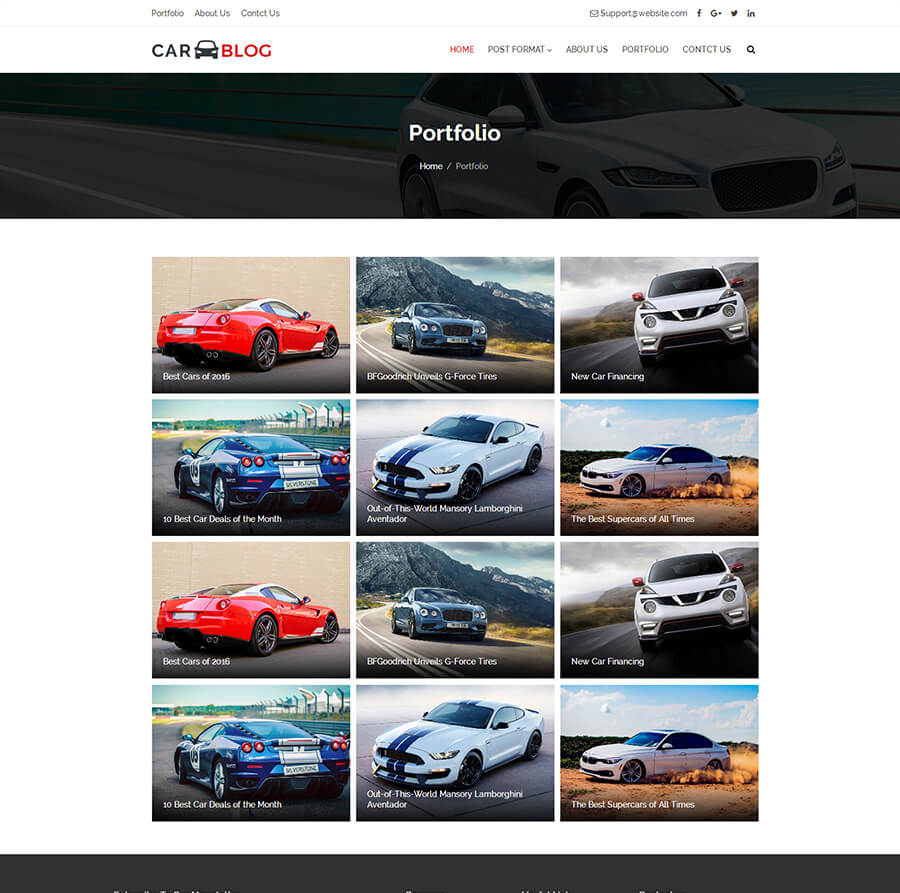
Task: Expand the Post Format dropdown menu
Action: pos(519,49)
